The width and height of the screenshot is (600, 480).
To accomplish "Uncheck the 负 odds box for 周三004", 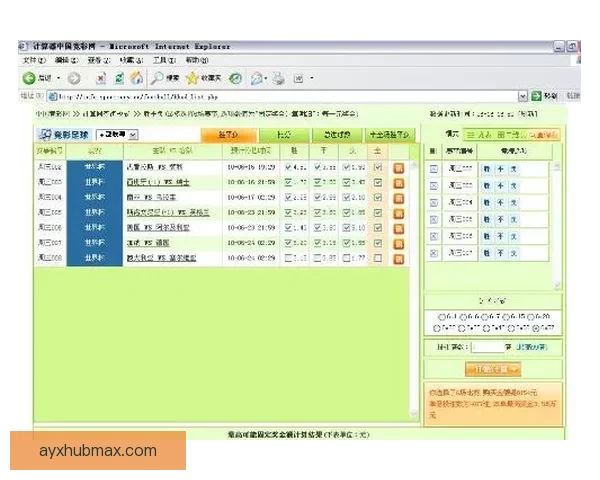I will [x=346, y=197].
